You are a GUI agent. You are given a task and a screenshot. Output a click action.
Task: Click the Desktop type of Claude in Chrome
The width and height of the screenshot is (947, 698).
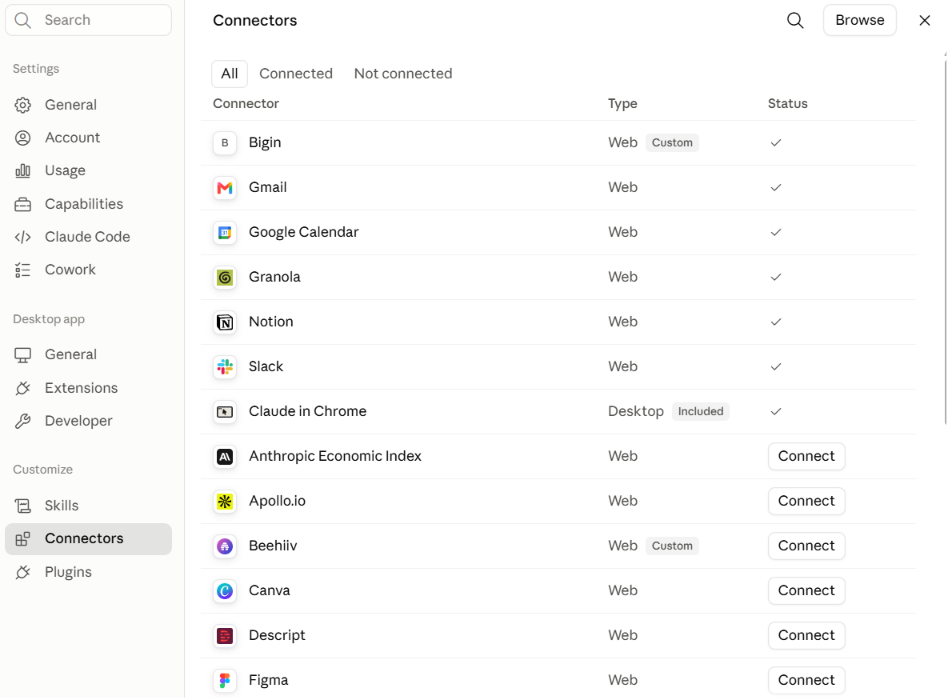point(635,412)
